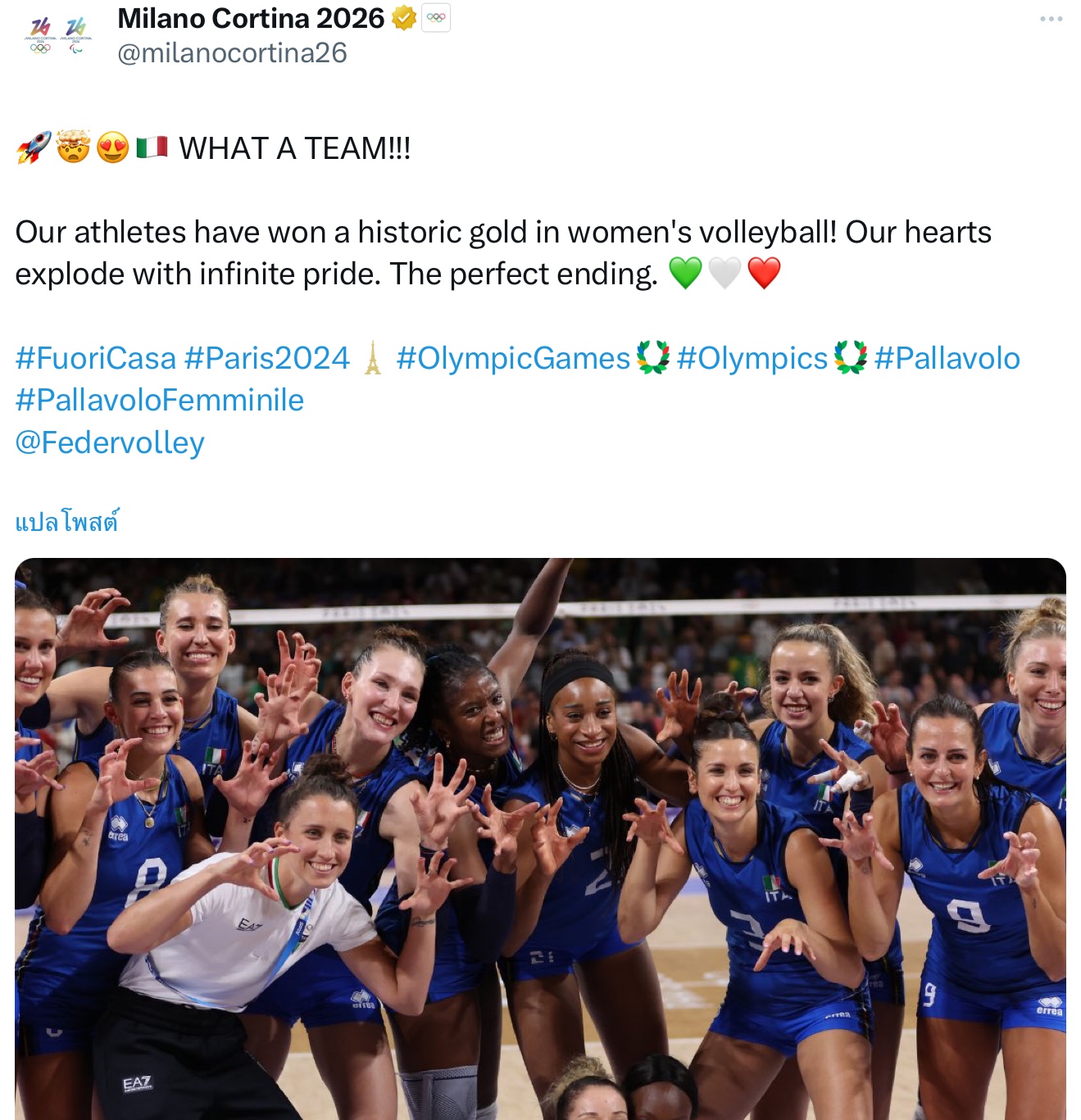Screen dimensions: 1081x1120
Task: Open the #FuoriCasa hashtag
Action: click(x=96, y=358)
